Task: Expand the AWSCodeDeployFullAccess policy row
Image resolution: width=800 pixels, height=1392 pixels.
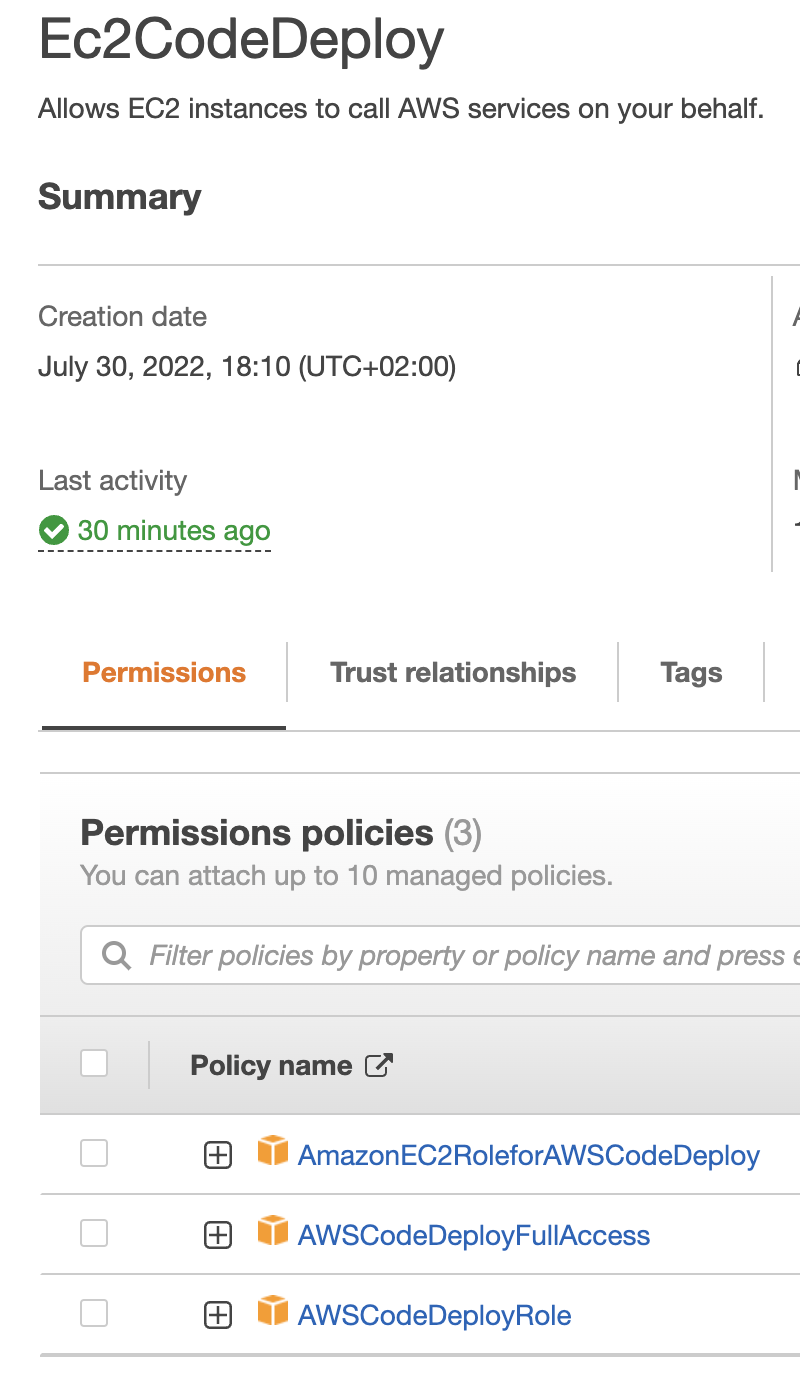Action: click(218, 1236)
